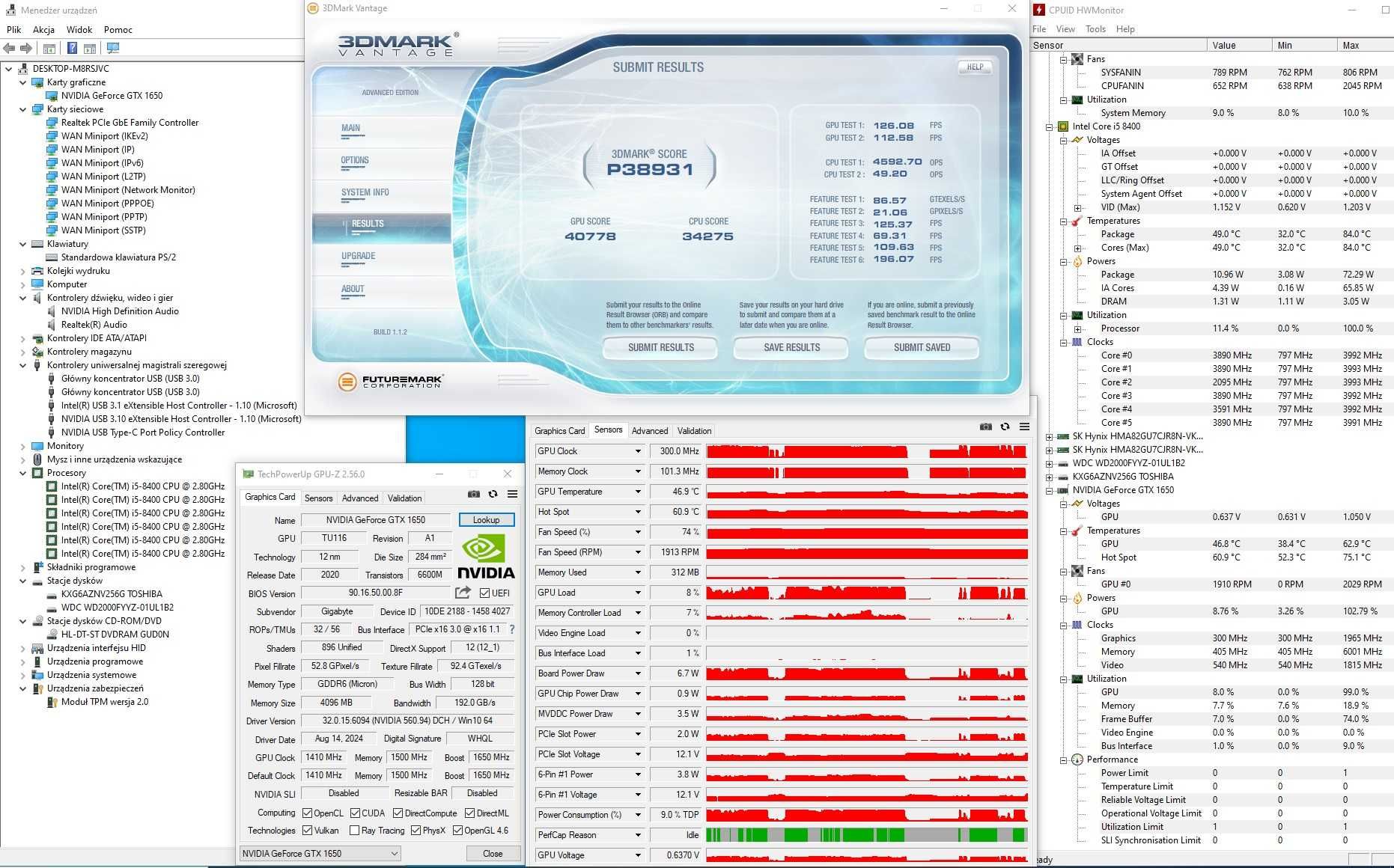Viewport: 1394px width, 868px height.
Task: Toggle the OpenGL 4.6 checkbox
Action: (x=457, y=831)
